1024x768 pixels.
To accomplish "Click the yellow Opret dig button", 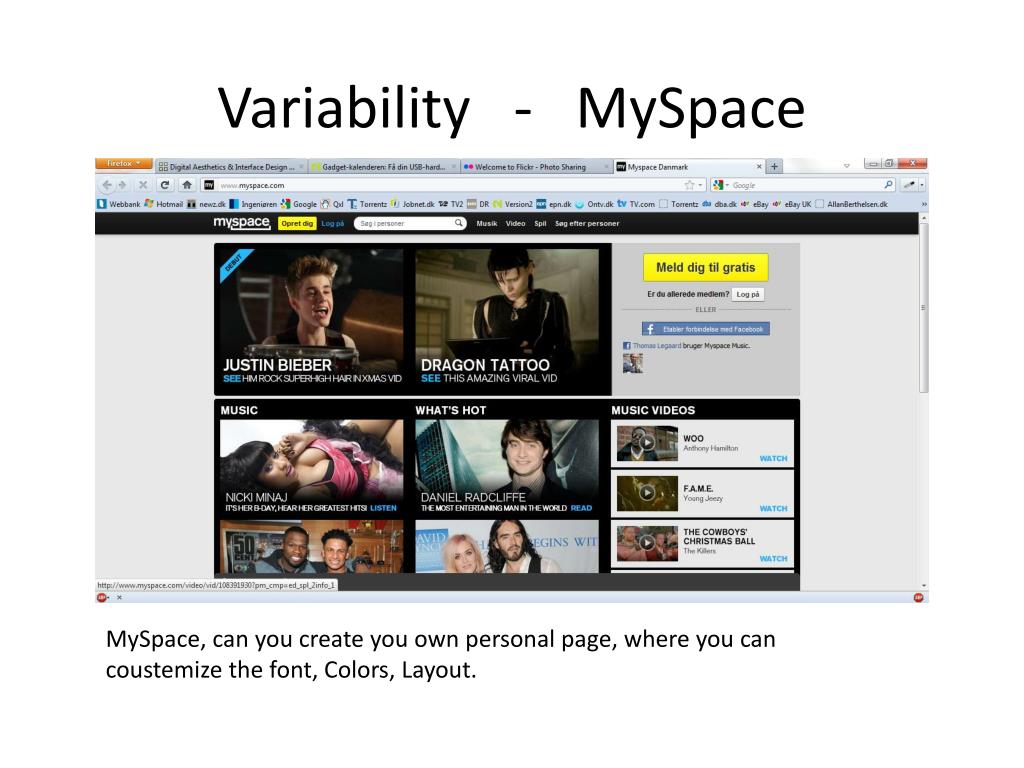I will (x=297, y=223).
